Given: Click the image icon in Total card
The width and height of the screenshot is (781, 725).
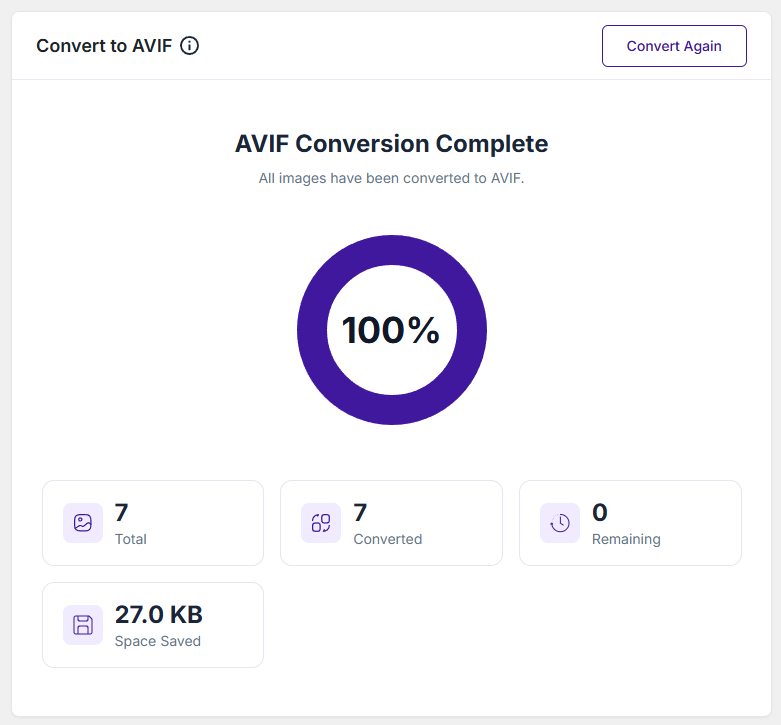Looking at the screenshot, I should pos(83,523).
